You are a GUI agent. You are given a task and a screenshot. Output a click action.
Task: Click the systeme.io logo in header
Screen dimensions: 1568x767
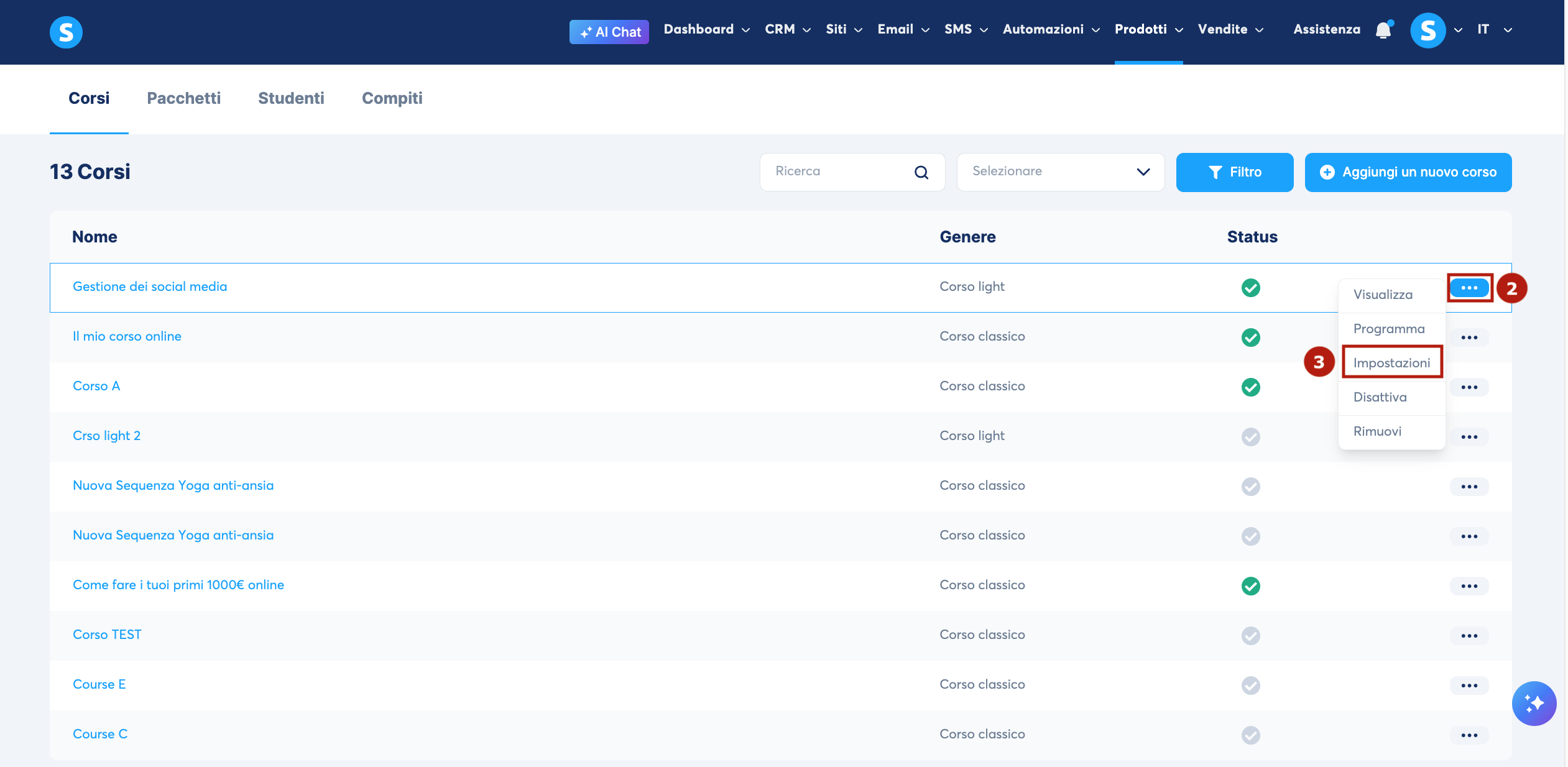66,32
